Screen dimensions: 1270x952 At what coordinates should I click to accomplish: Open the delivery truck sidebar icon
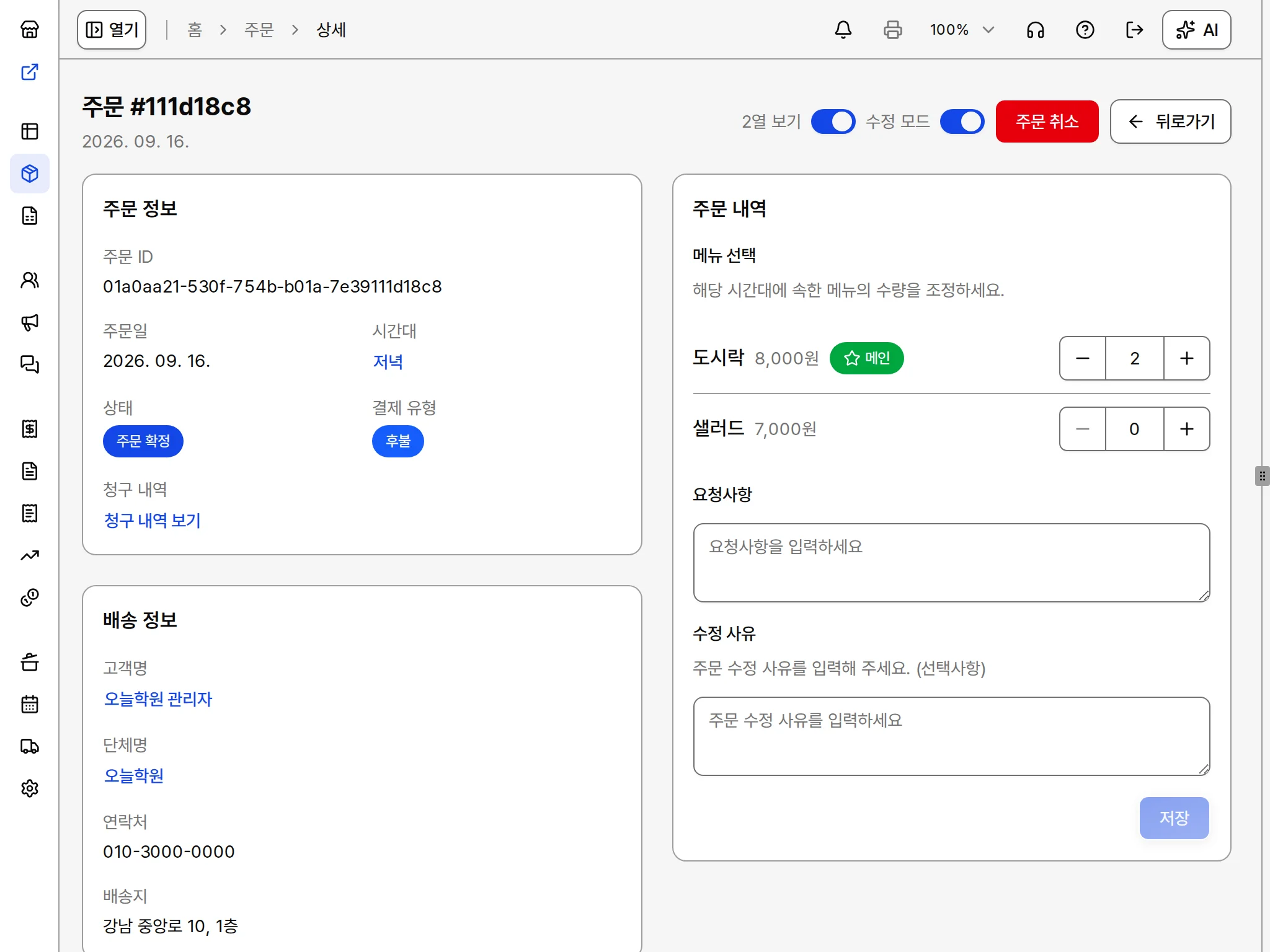(x=30, y=746)
